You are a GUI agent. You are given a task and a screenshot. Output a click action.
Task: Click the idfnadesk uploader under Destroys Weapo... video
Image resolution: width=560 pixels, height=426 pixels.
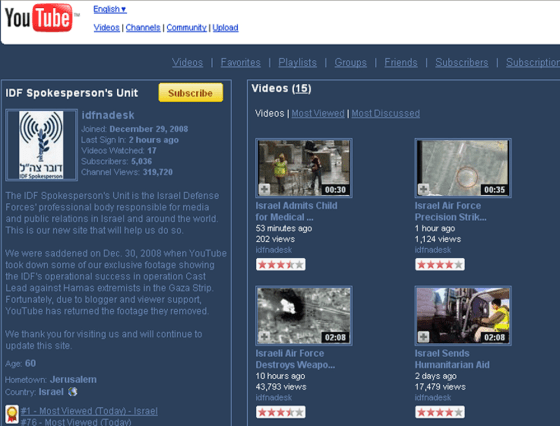pyautogui.click(x=274, y=397)
